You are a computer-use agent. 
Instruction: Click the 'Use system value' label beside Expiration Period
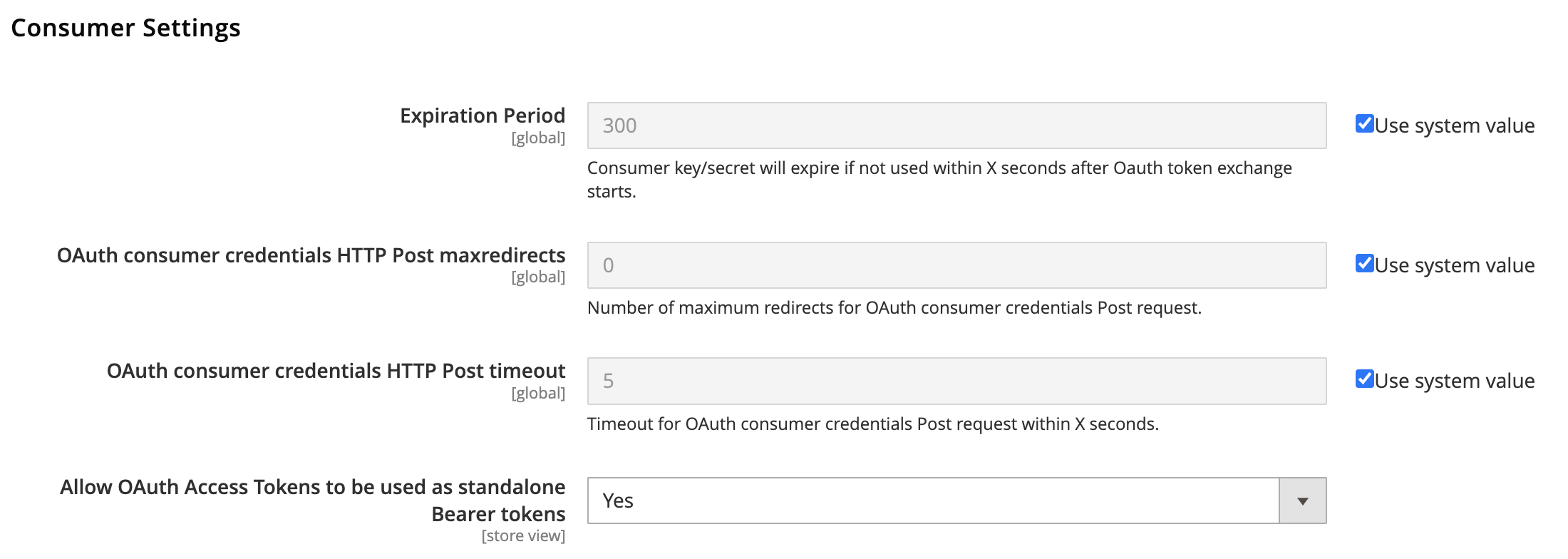tap(1454, 125)
